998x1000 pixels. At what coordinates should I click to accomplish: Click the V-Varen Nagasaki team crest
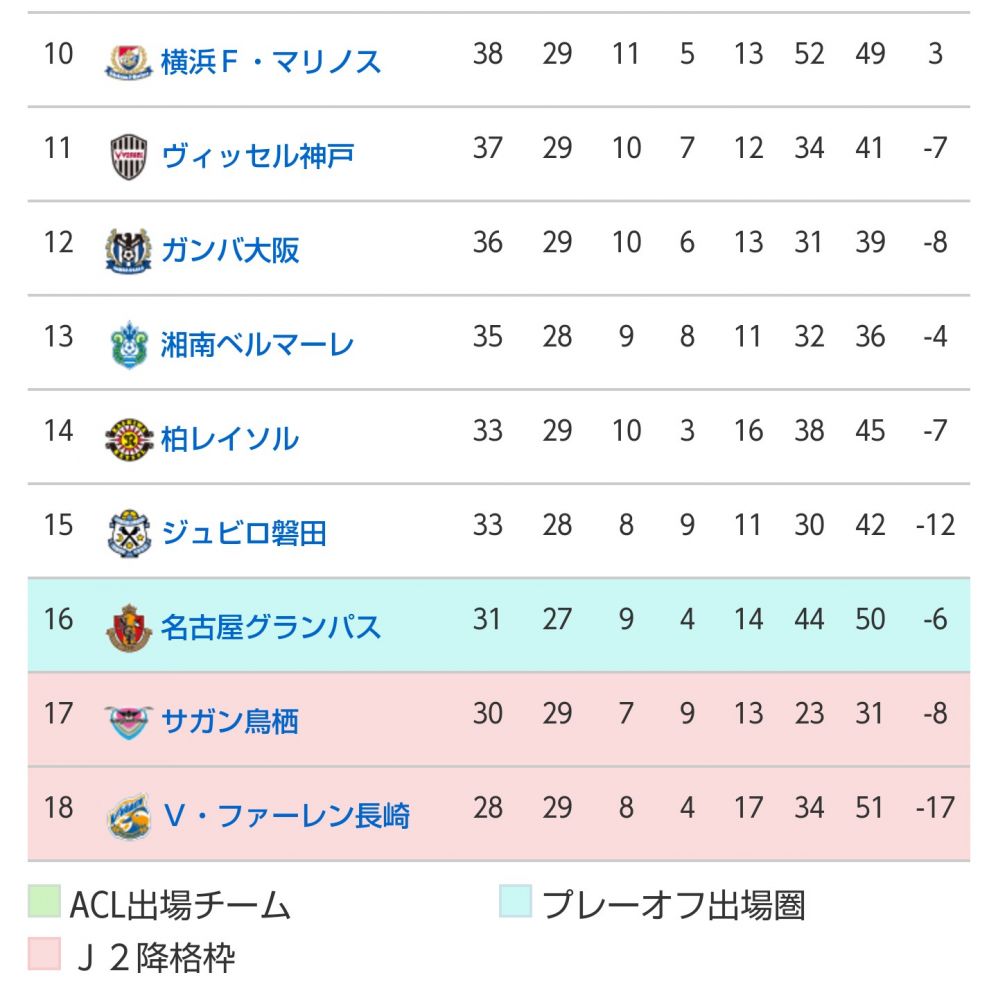pos(129,816)
